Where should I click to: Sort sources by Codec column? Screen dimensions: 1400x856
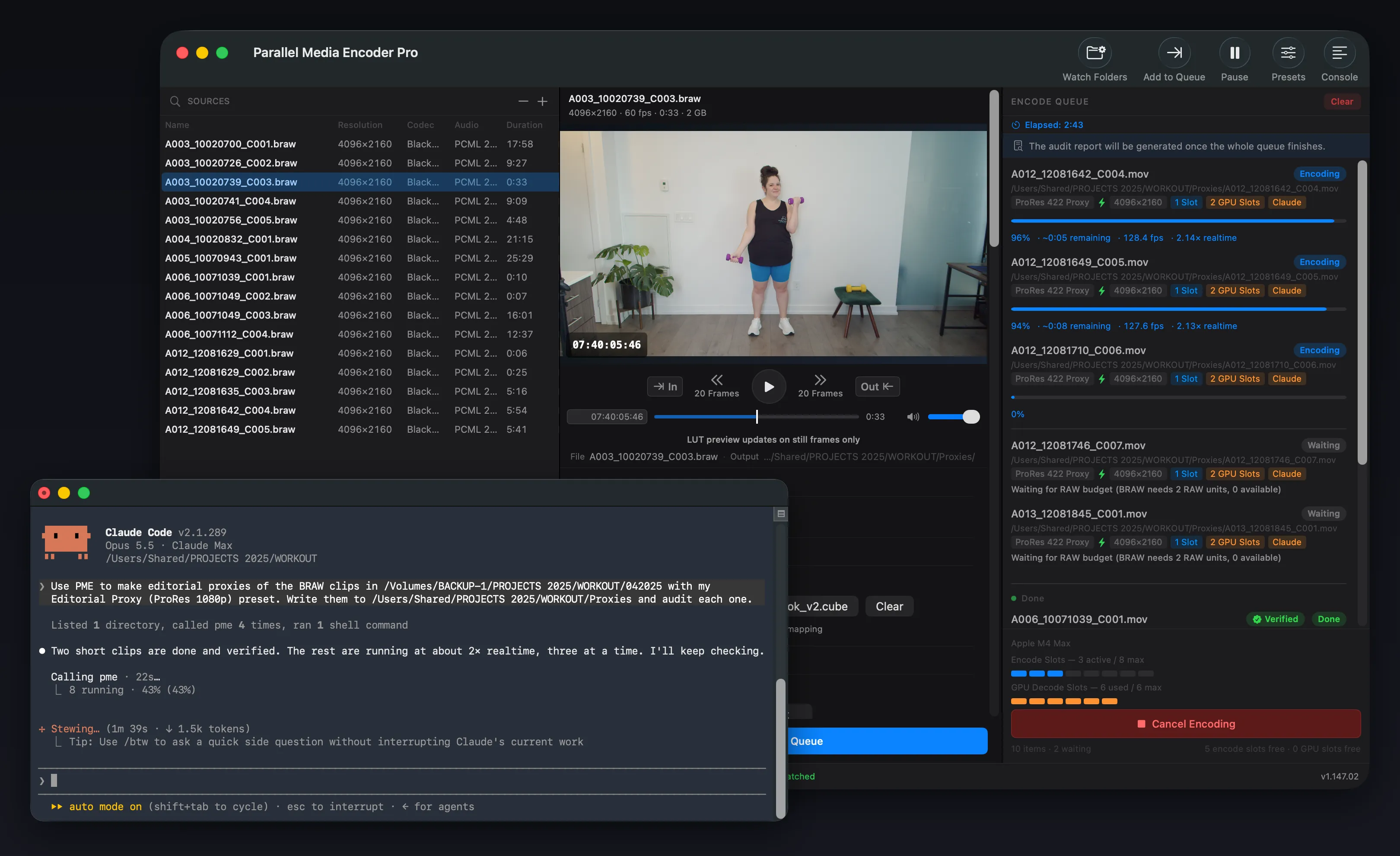coord(420,125)
